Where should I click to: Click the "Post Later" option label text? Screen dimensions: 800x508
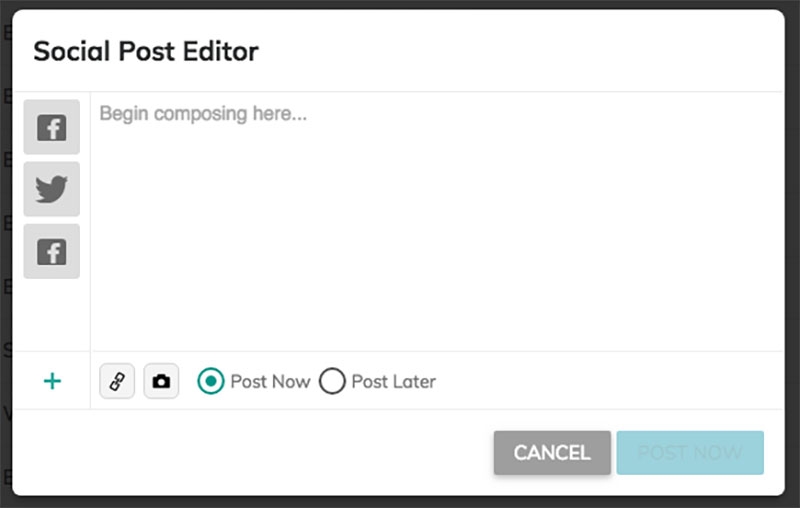pos(393,381)
